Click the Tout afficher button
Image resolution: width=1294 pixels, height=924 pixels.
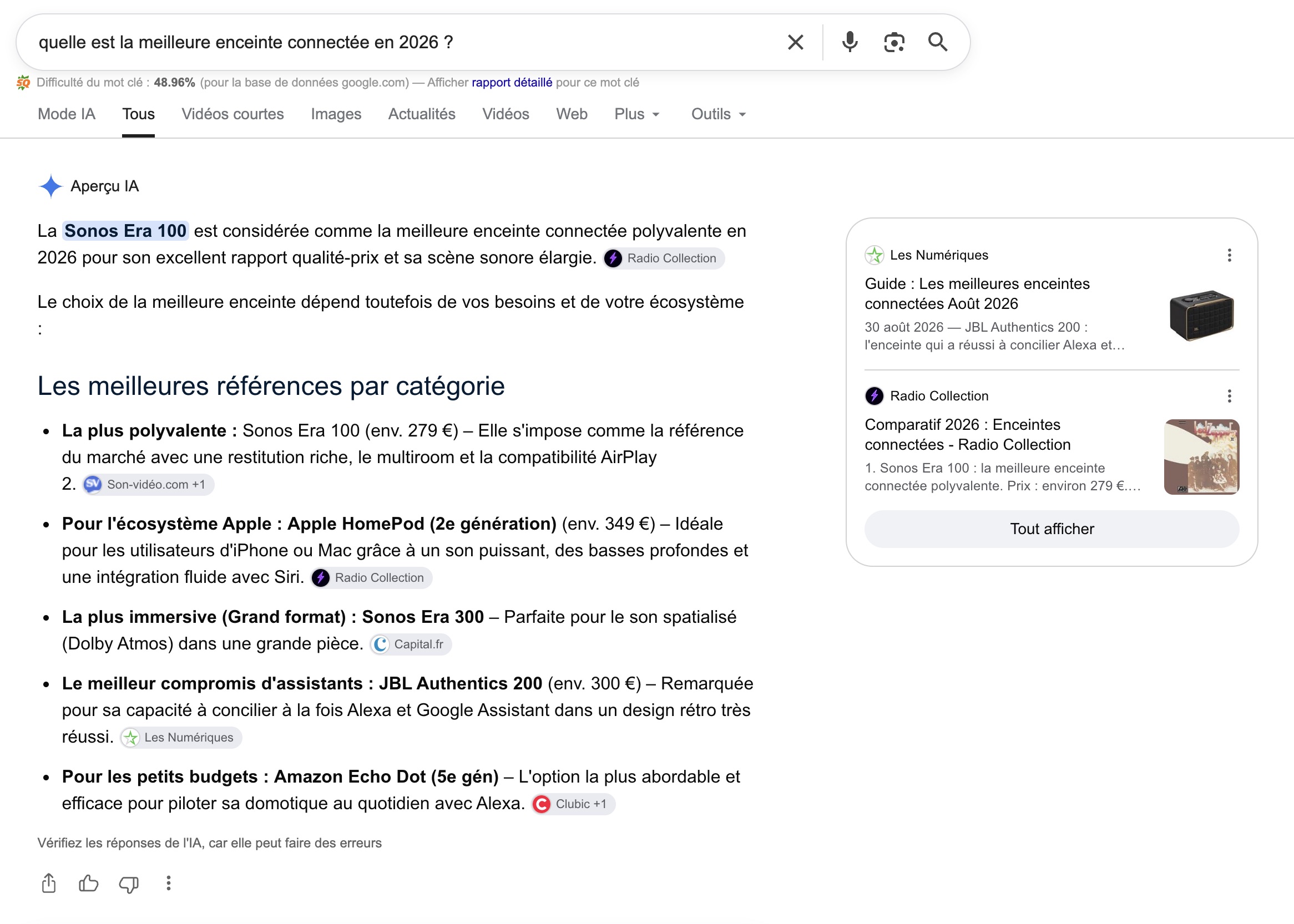click(1052, 529)
